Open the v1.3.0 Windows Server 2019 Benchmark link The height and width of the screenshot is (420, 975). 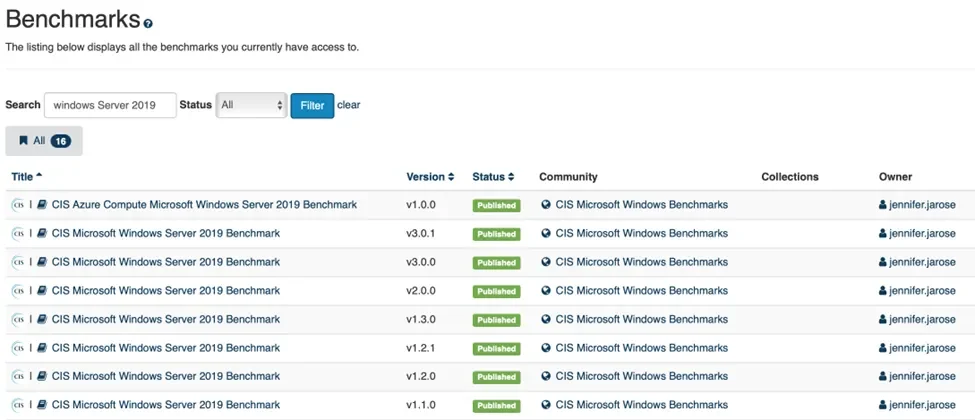pos(165,319)
